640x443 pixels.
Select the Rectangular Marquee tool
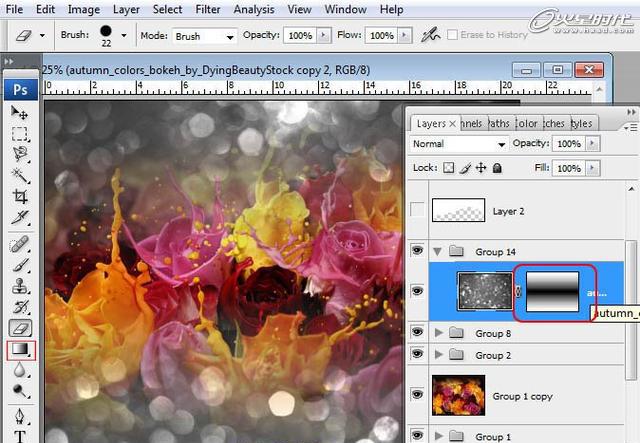point(19,134)
